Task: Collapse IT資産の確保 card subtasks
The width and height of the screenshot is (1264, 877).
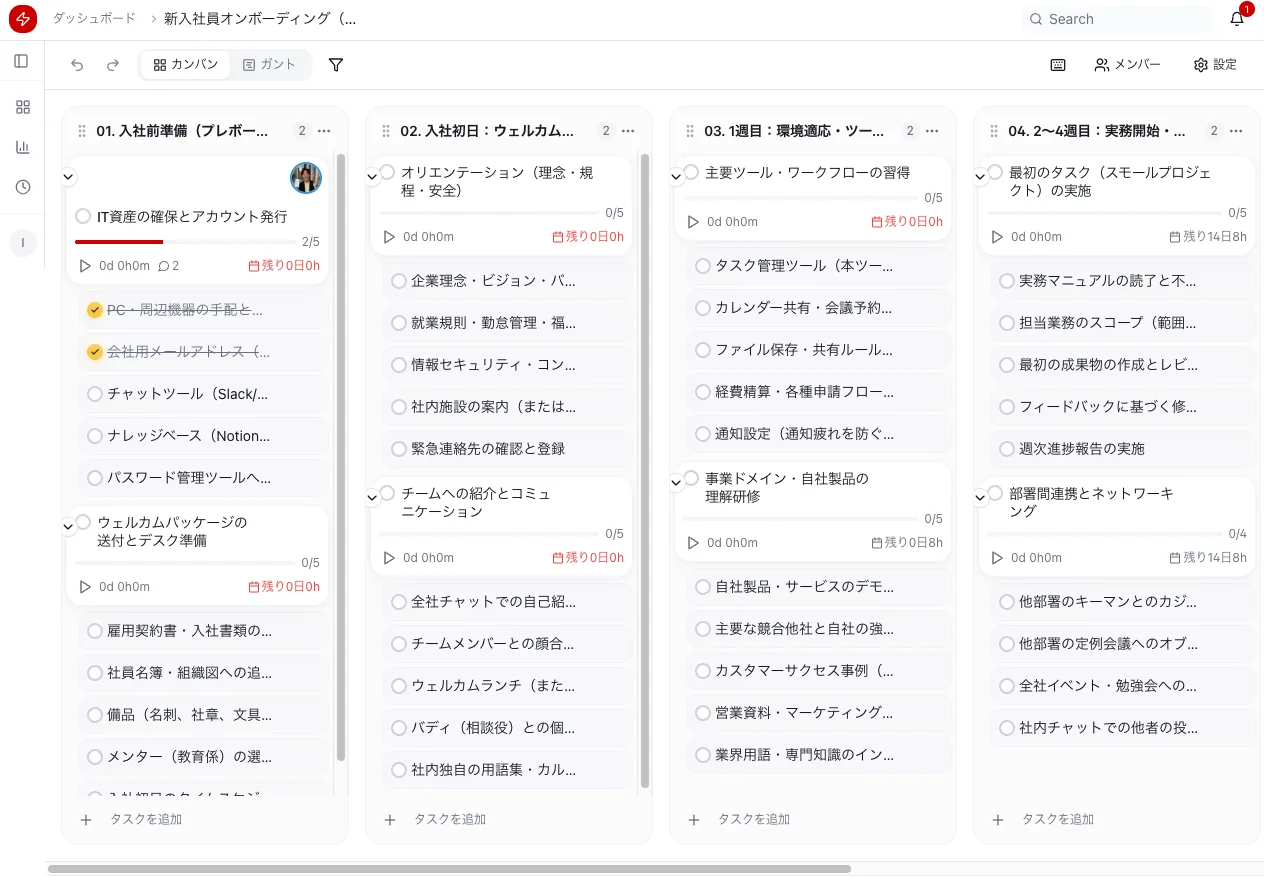Action: click(x=68, y=176)
